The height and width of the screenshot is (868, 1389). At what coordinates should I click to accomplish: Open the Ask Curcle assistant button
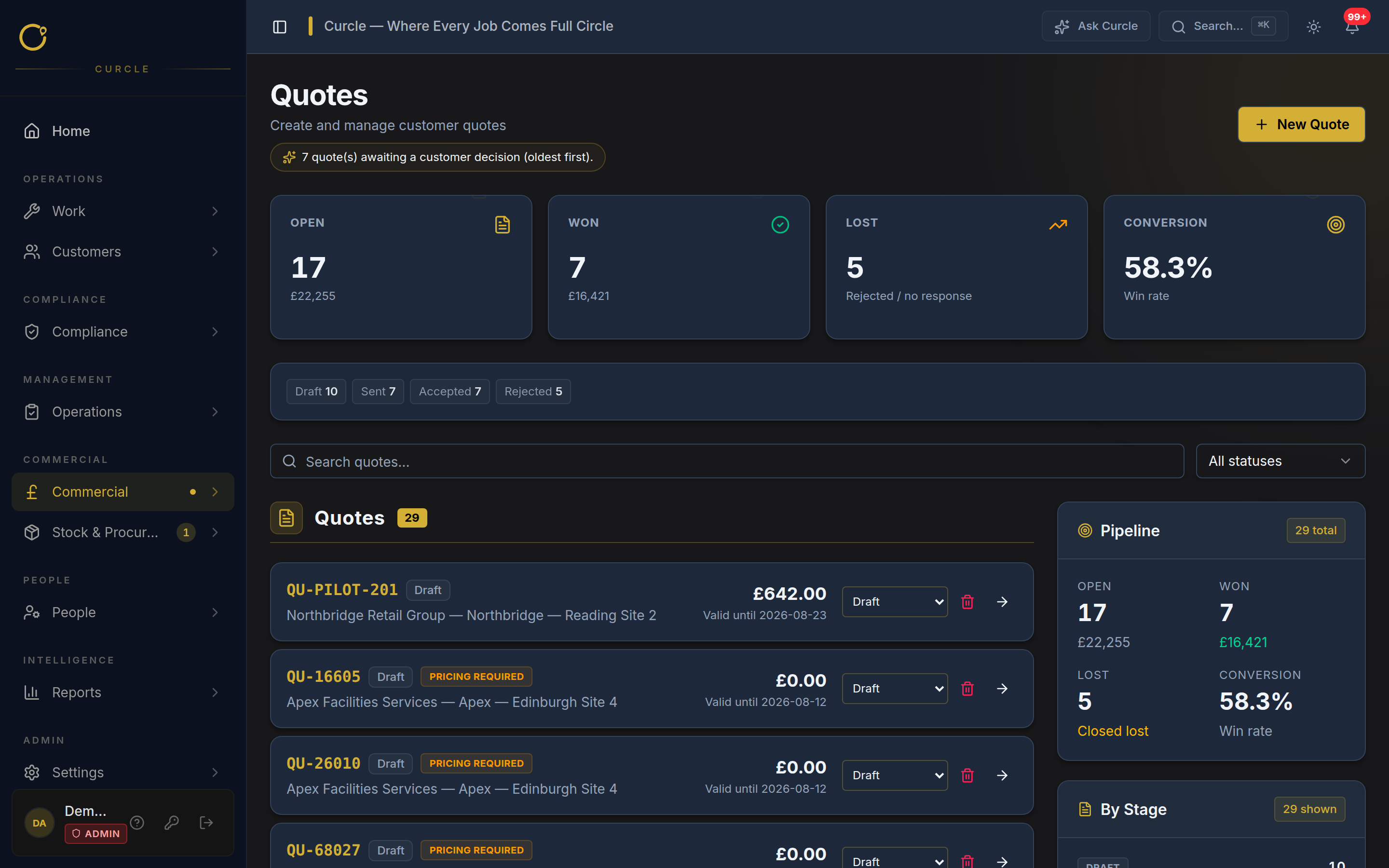click(x=1096, y=27)
